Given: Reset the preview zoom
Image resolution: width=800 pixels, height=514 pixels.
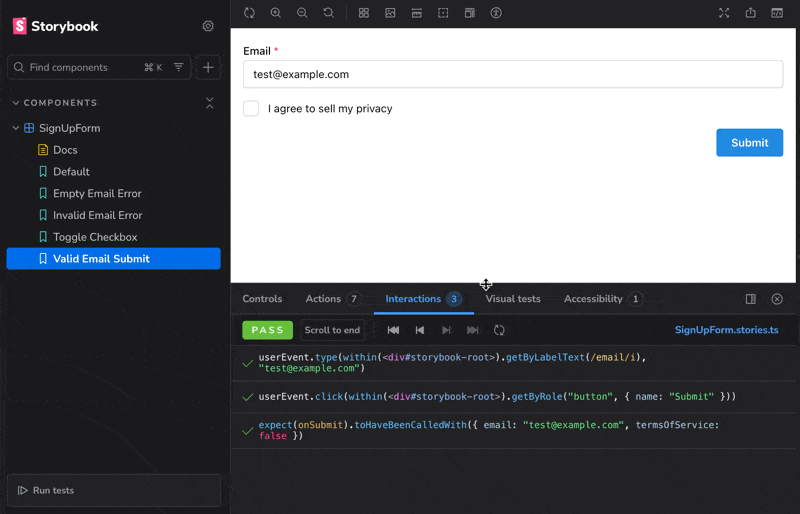Looking at the screenshot, I should point(329,13).
